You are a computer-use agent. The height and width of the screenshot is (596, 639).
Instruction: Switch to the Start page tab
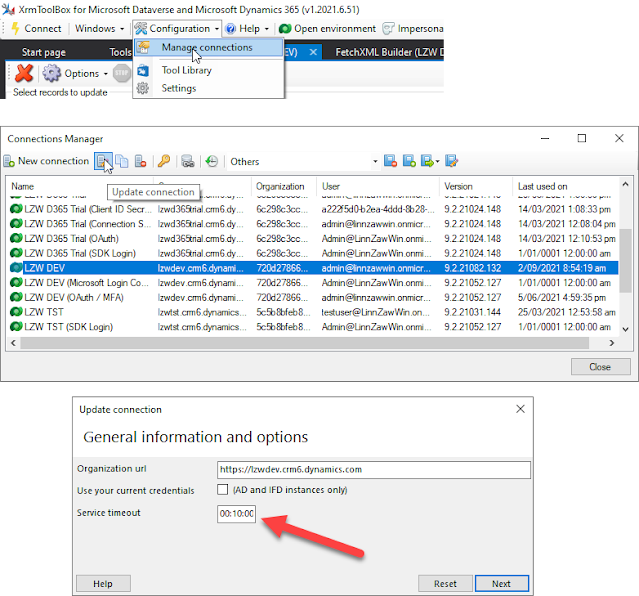pyautogui.click(x=44, y=52)
